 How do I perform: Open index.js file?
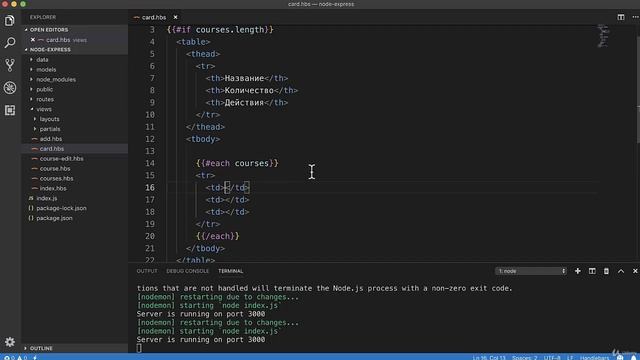[x=47, y=198]
